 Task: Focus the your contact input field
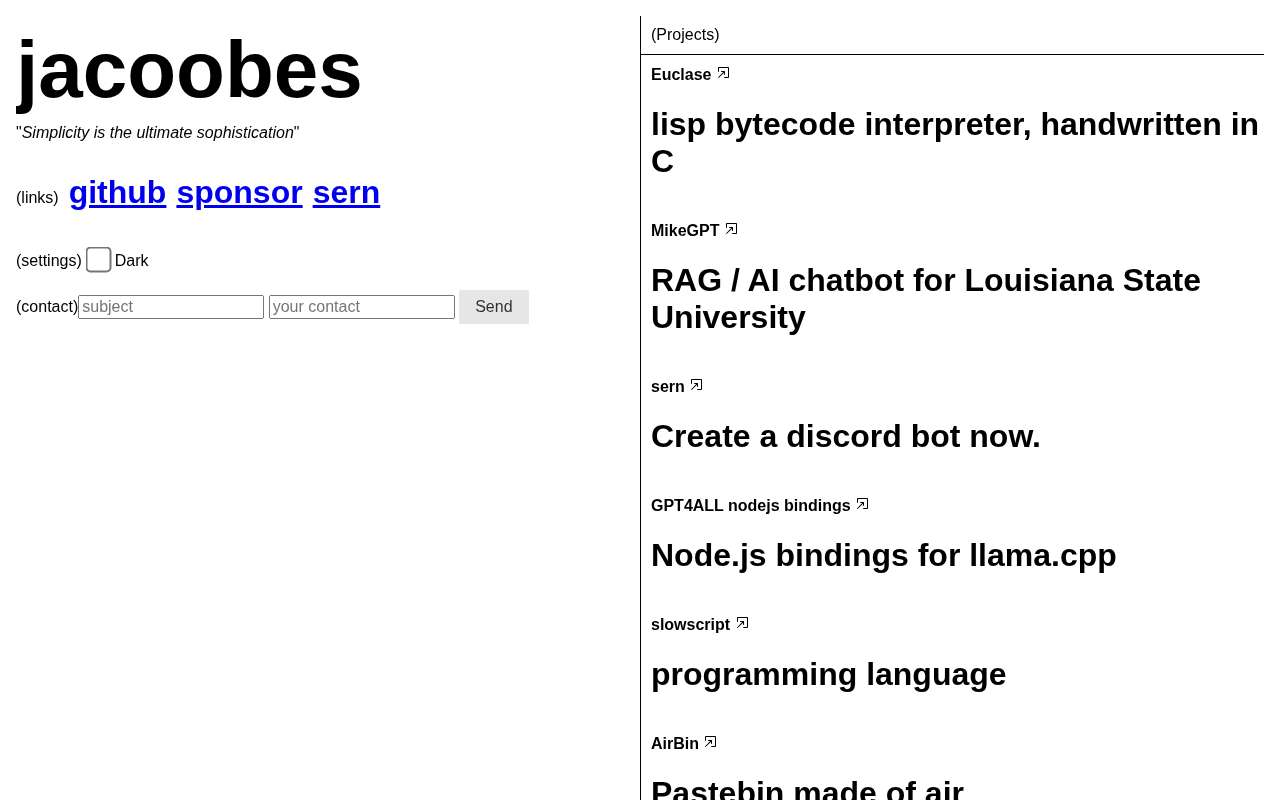tap(362, 307)
